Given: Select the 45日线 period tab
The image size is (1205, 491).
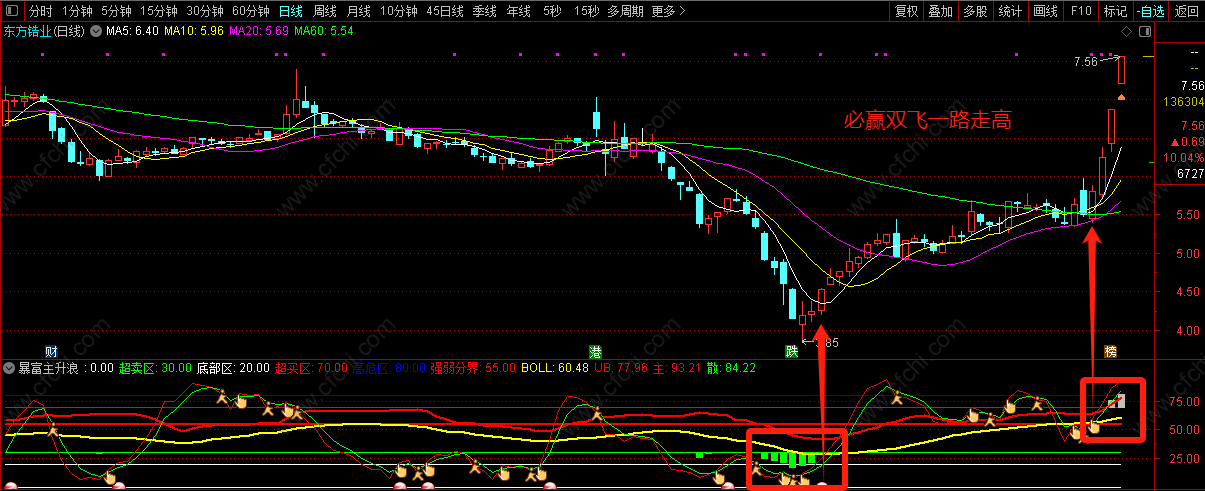Looking at the screenshot, I should 446,12.
